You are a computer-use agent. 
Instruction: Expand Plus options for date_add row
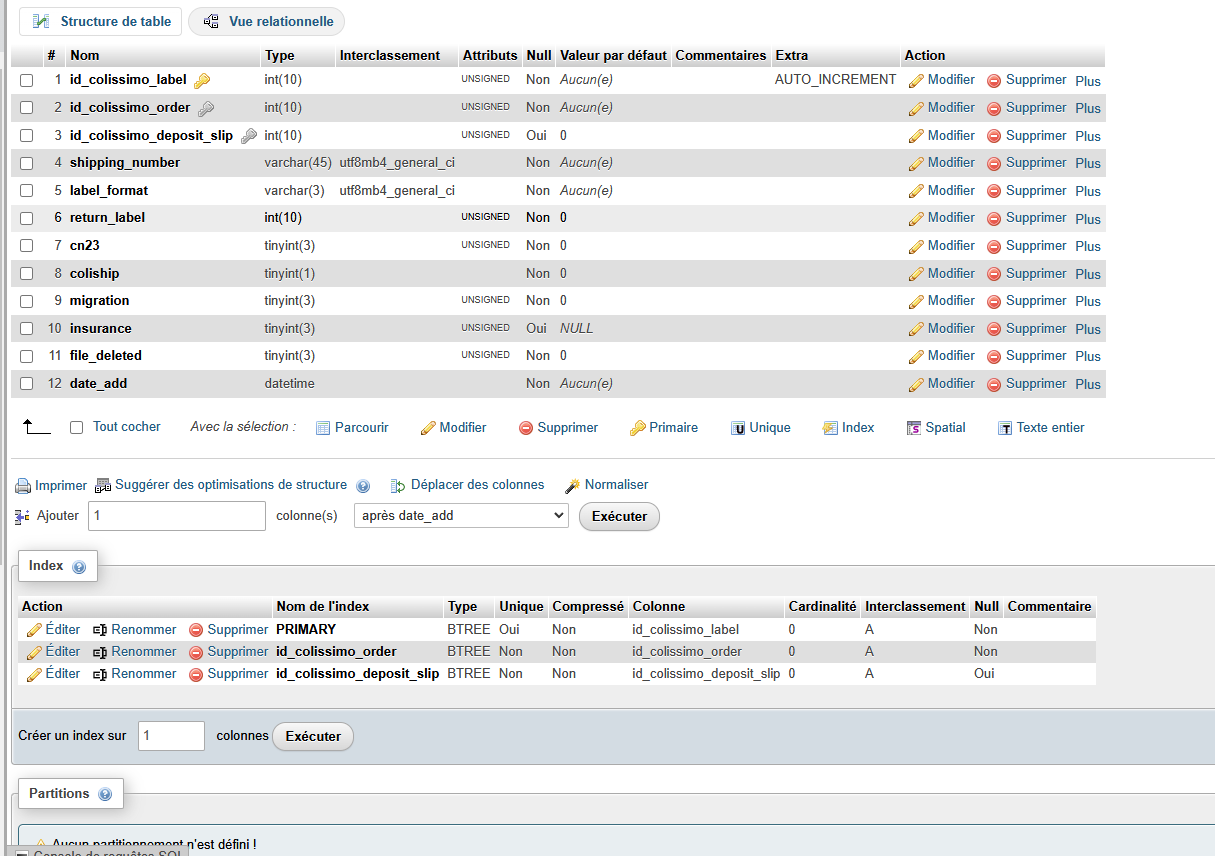pos(1088,384)
